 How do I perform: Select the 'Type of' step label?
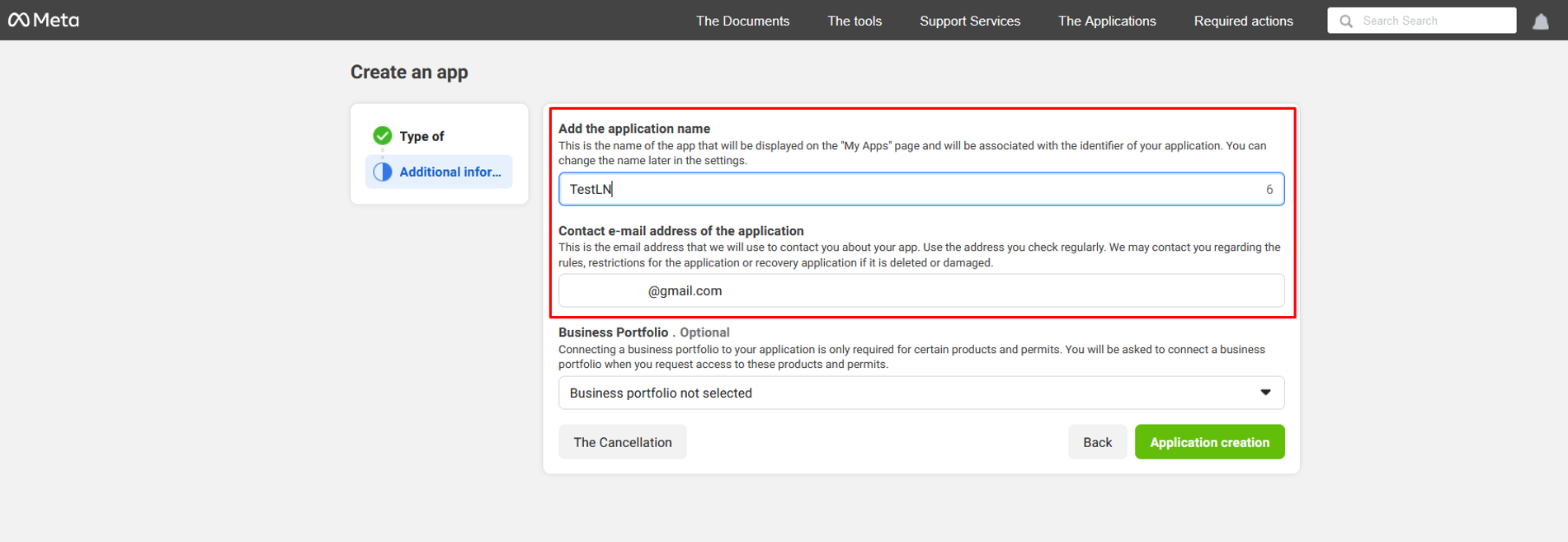(421, 136)
